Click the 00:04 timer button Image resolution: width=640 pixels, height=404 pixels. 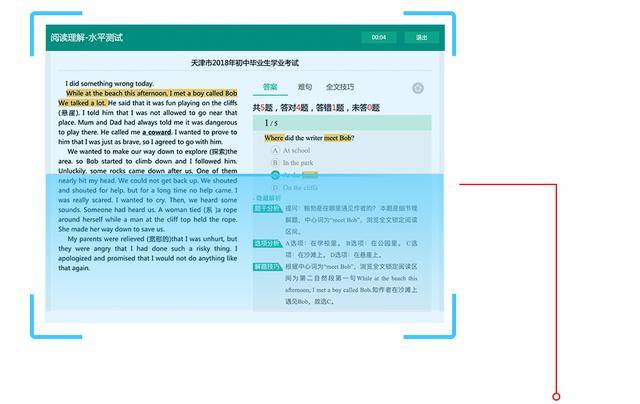click(379, 37)
